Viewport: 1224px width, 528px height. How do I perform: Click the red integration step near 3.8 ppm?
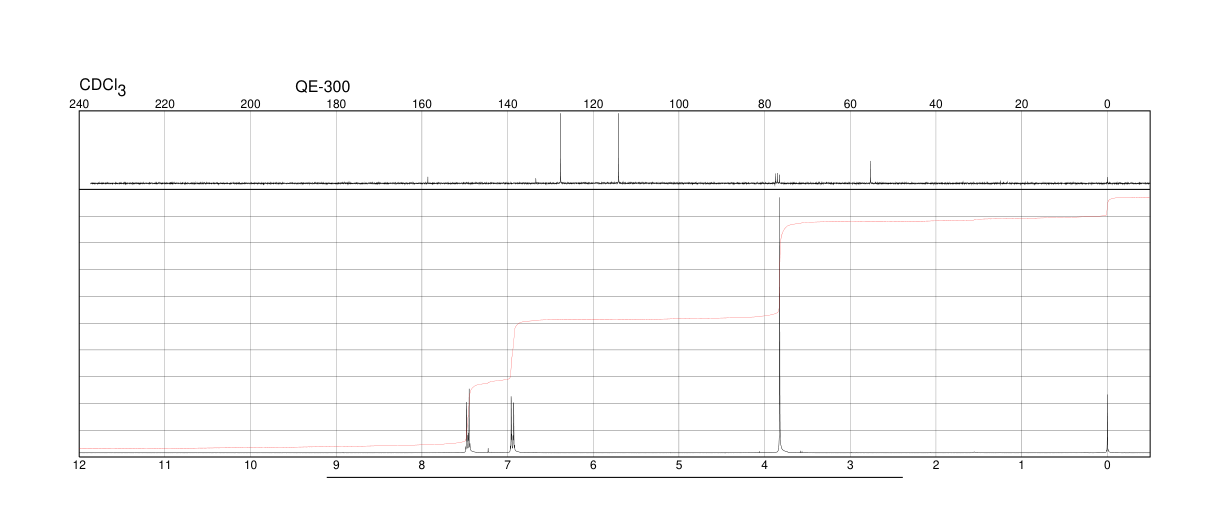[x=780, y=270]
